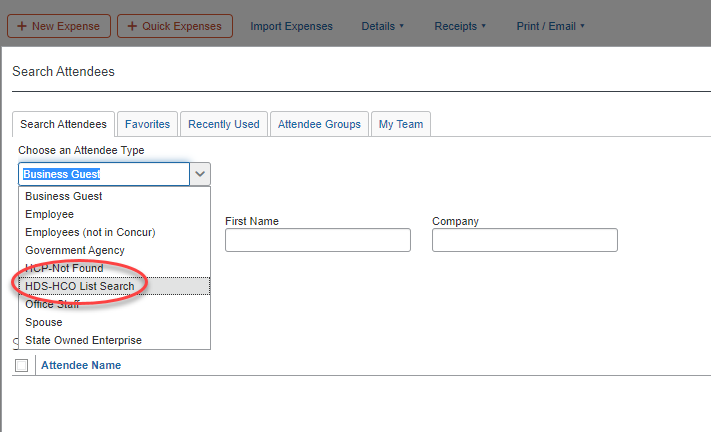Sort by the Attendee Name column header
The width and height of the screenshot is (711, 432).
click(x=81, y=365)
